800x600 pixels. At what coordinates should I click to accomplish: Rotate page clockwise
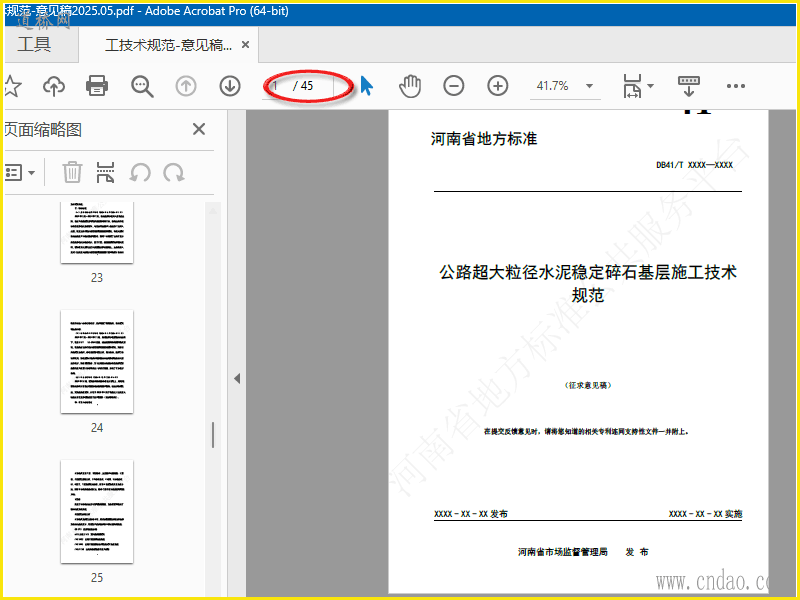[x=174, y=172]
